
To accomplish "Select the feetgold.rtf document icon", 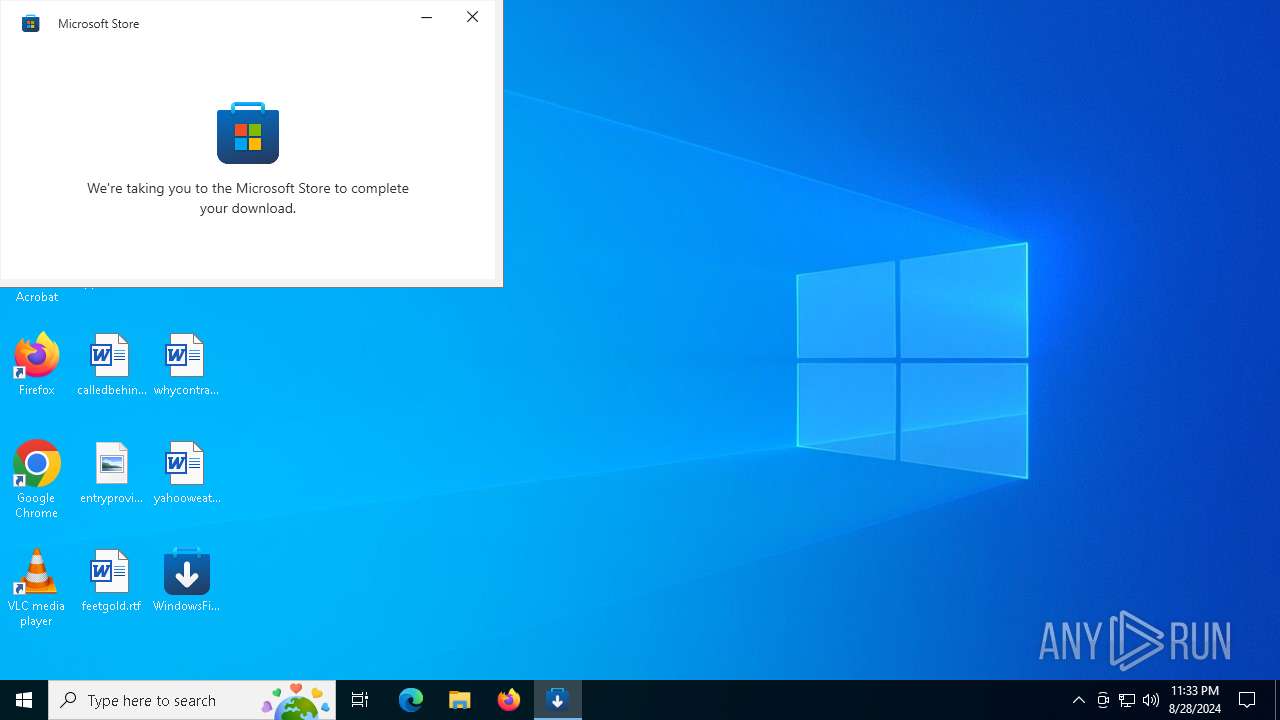I will [111, 582].
